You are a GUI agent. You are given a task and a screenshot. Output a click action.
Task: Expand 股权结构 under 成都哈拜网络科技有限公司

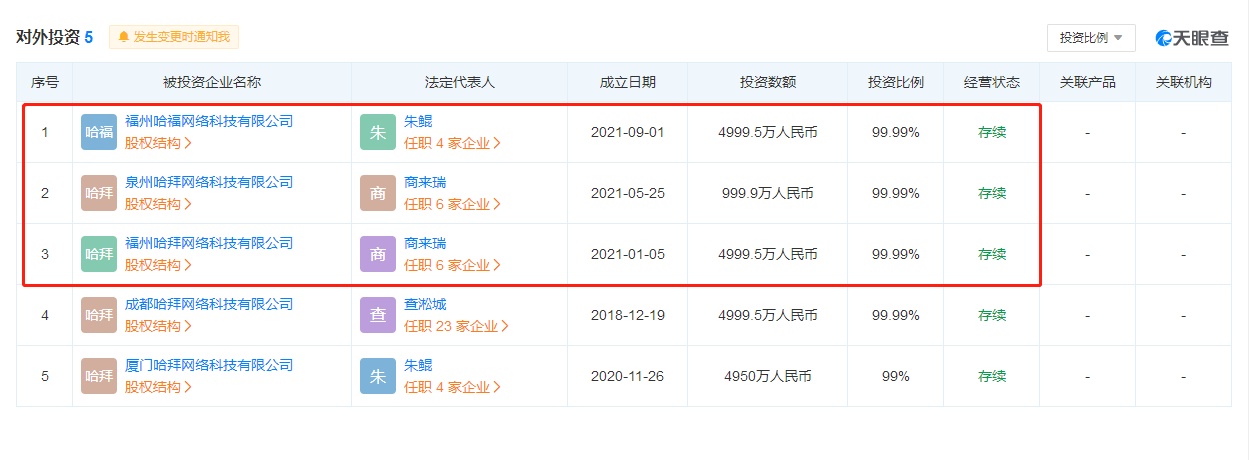[158, 326]
